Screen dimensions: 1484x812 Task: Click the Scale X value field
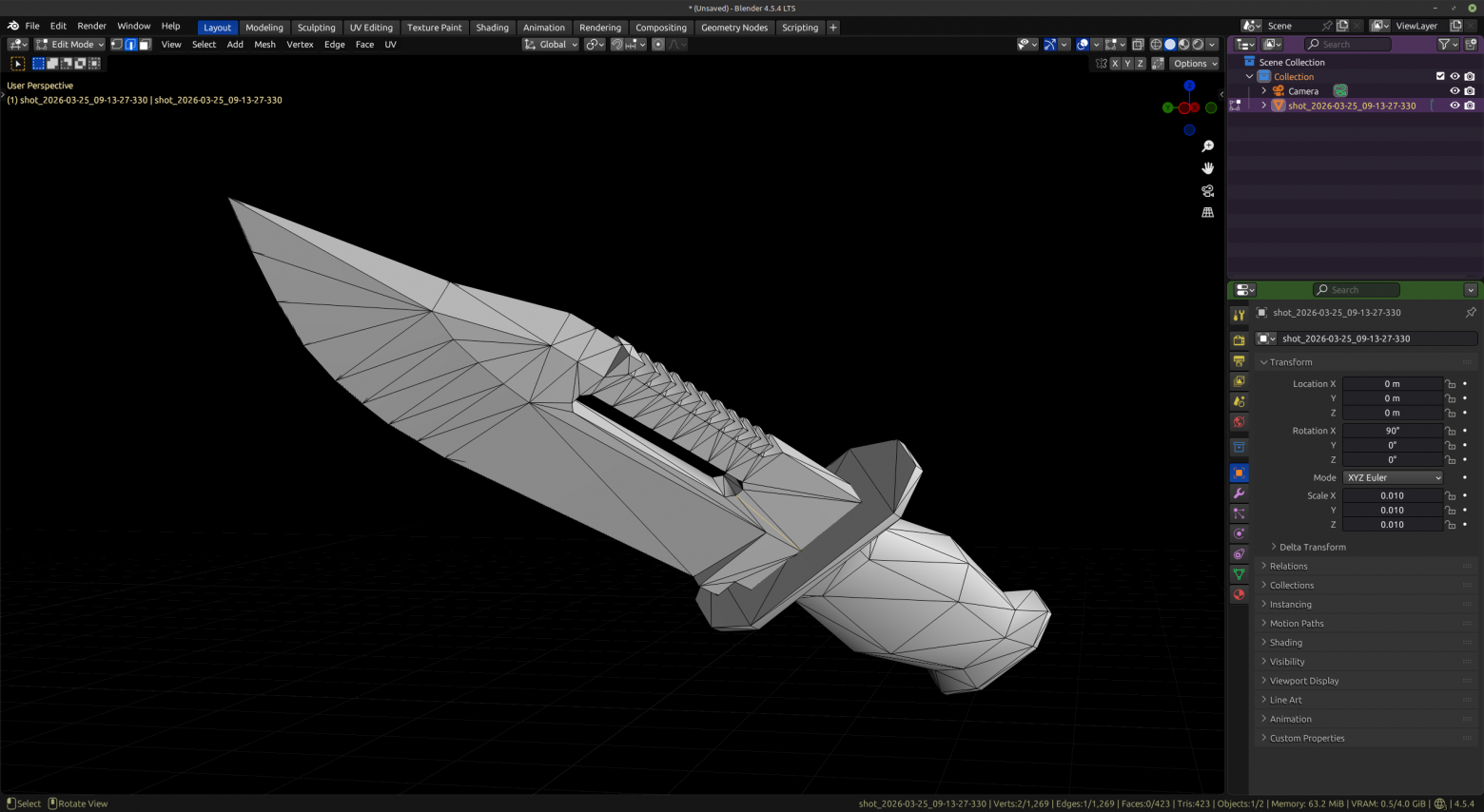tap(1393, 495)
